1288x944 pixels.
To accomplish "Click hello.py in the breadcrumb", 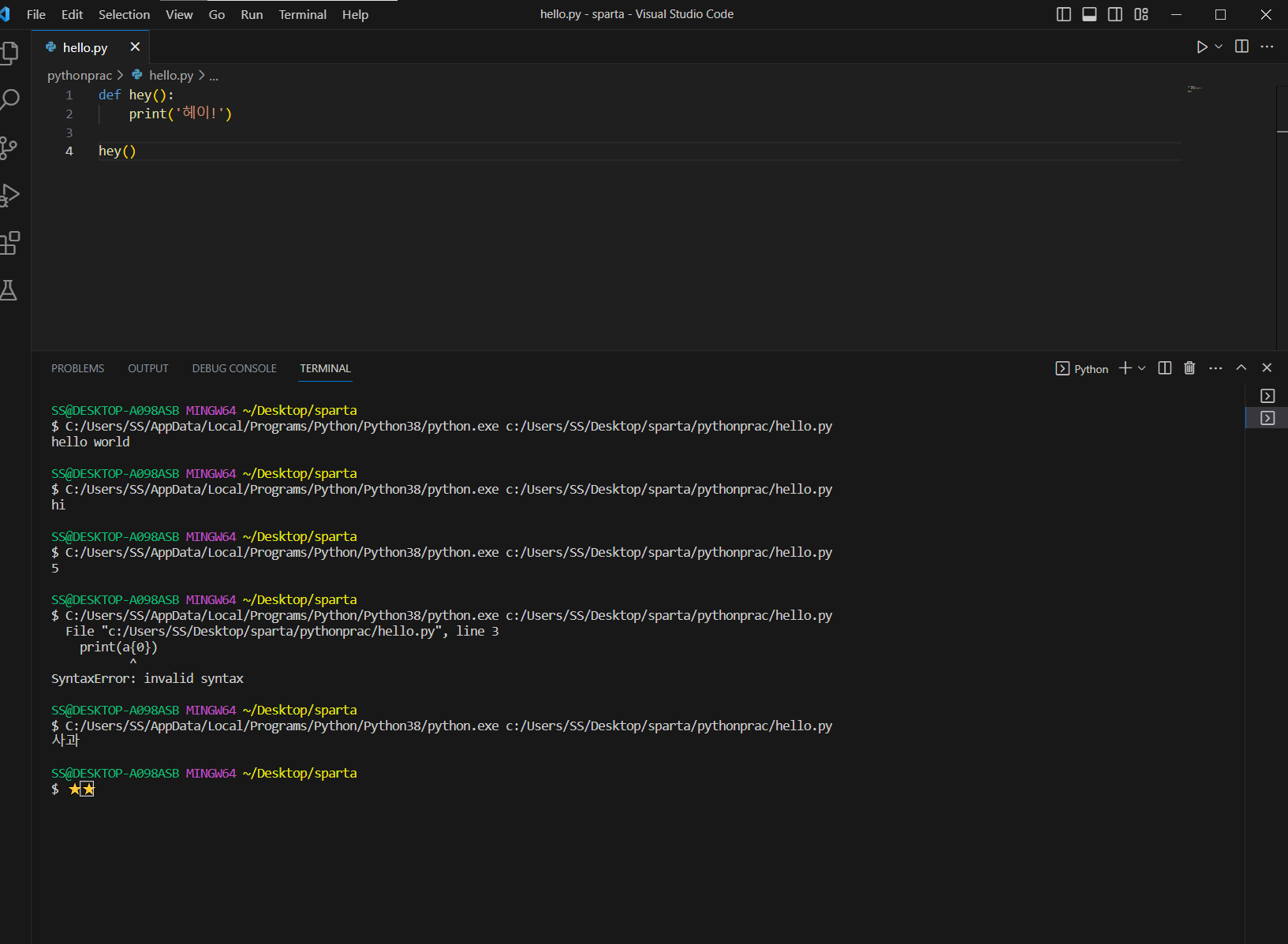I will pos(170,75).
